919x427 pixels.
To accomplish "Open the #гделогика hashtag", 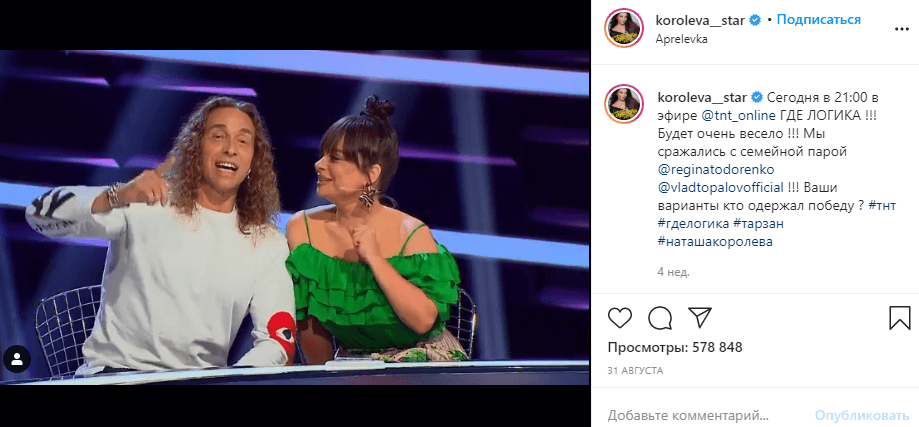I will [x=694, y=224].
